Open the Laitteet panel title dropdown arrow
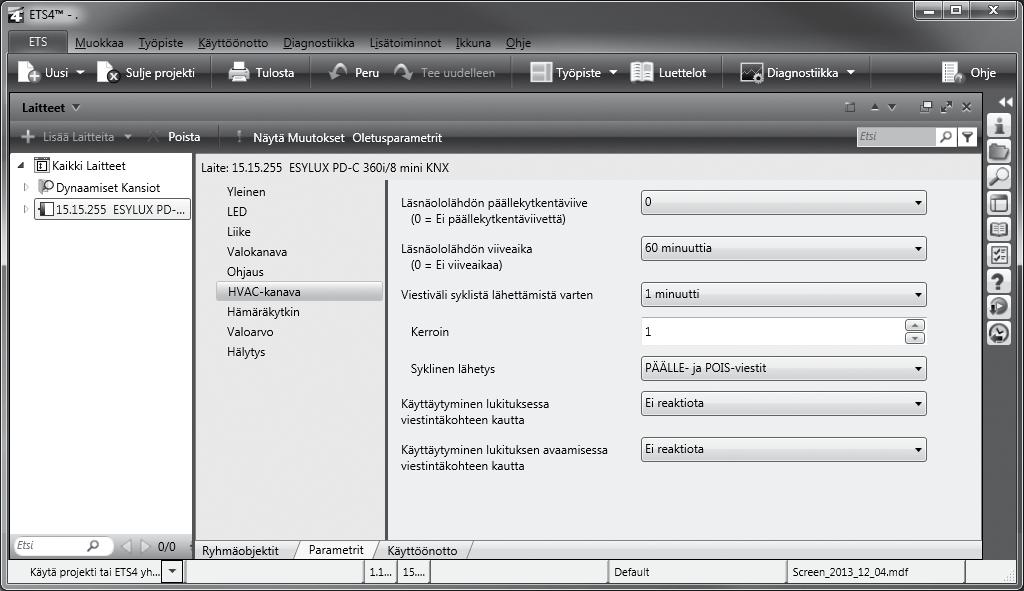 coord(76,107)
